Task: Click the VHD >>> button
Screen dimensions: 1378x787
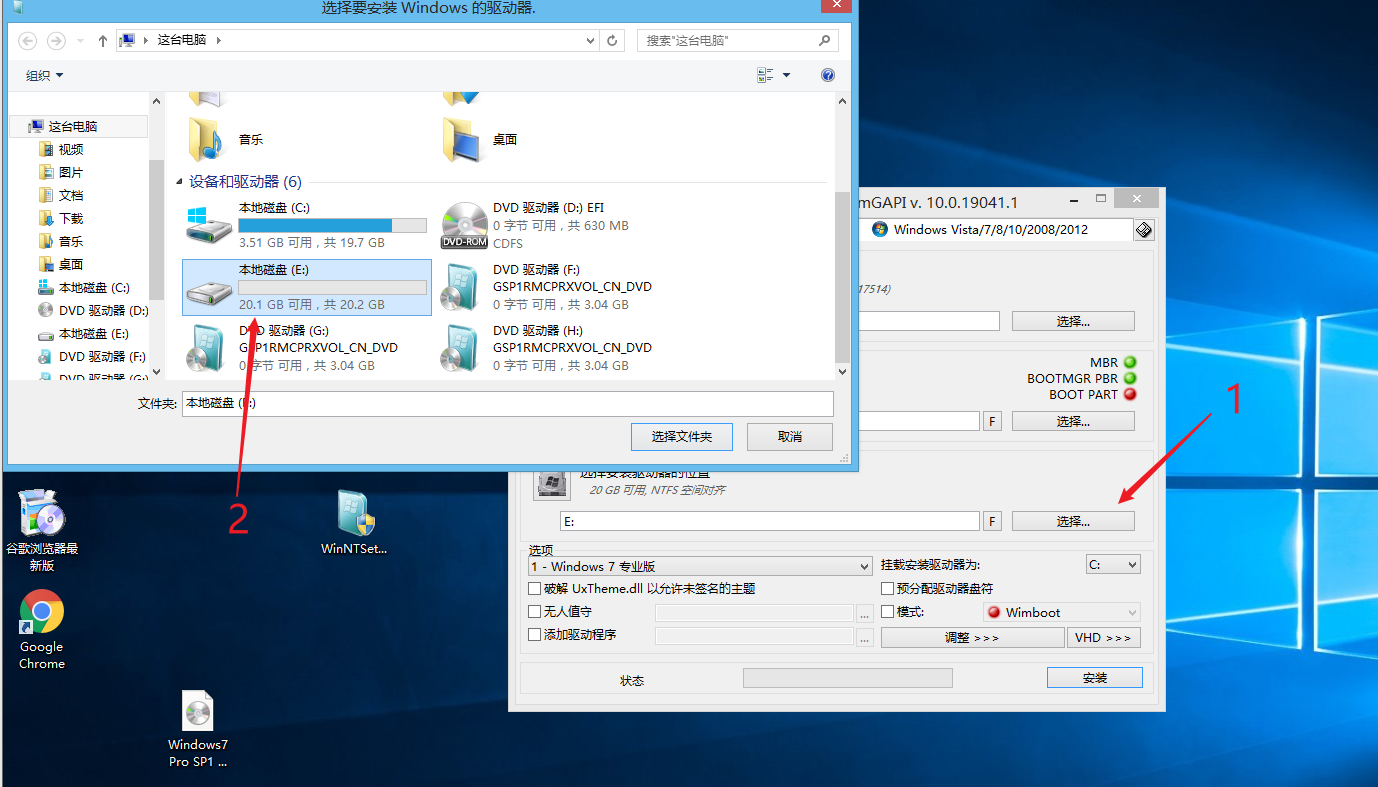Action: click(1104, 638)
